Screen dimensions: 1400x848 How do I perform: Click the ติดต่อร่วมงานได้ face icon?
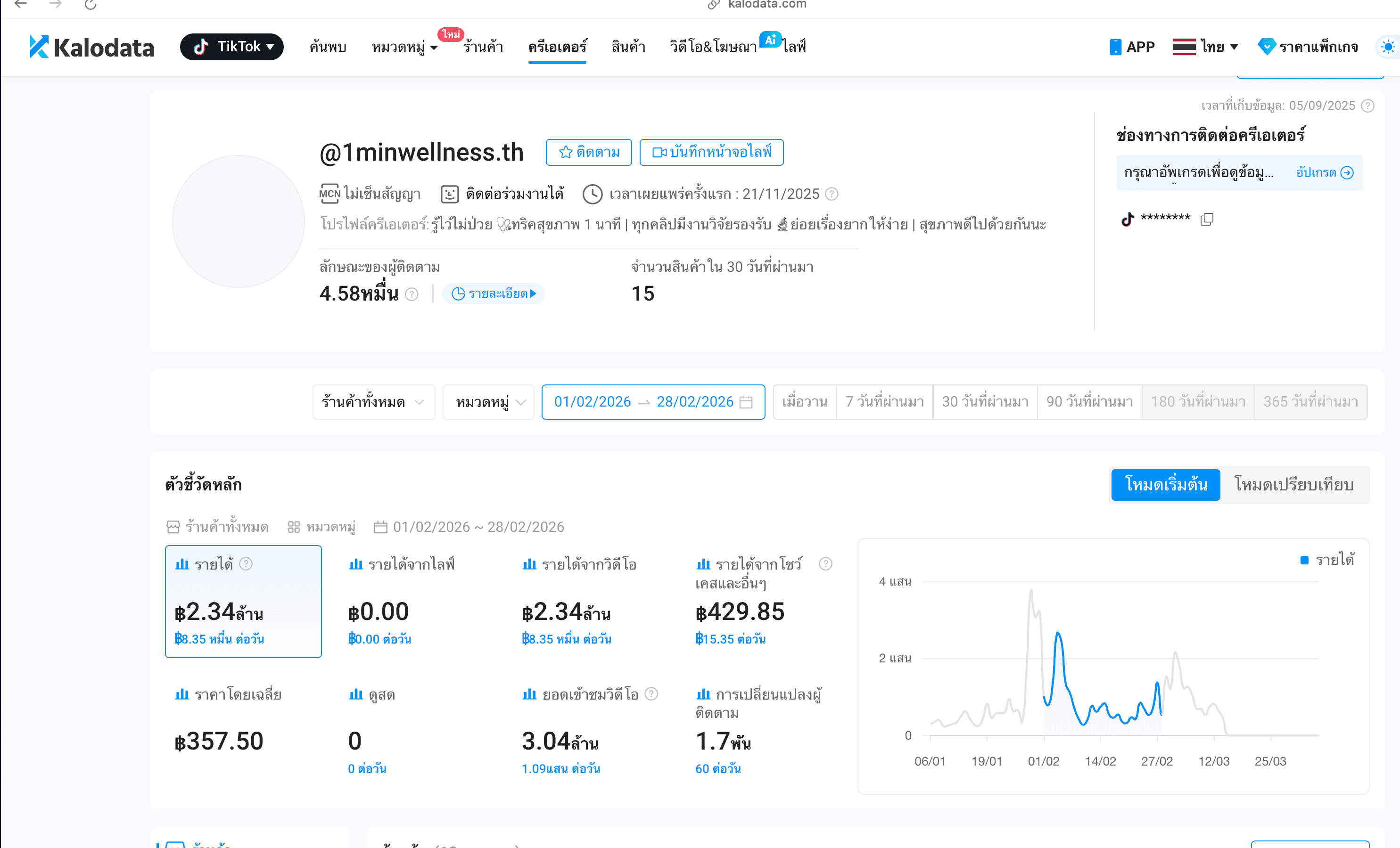pos(449,194)
